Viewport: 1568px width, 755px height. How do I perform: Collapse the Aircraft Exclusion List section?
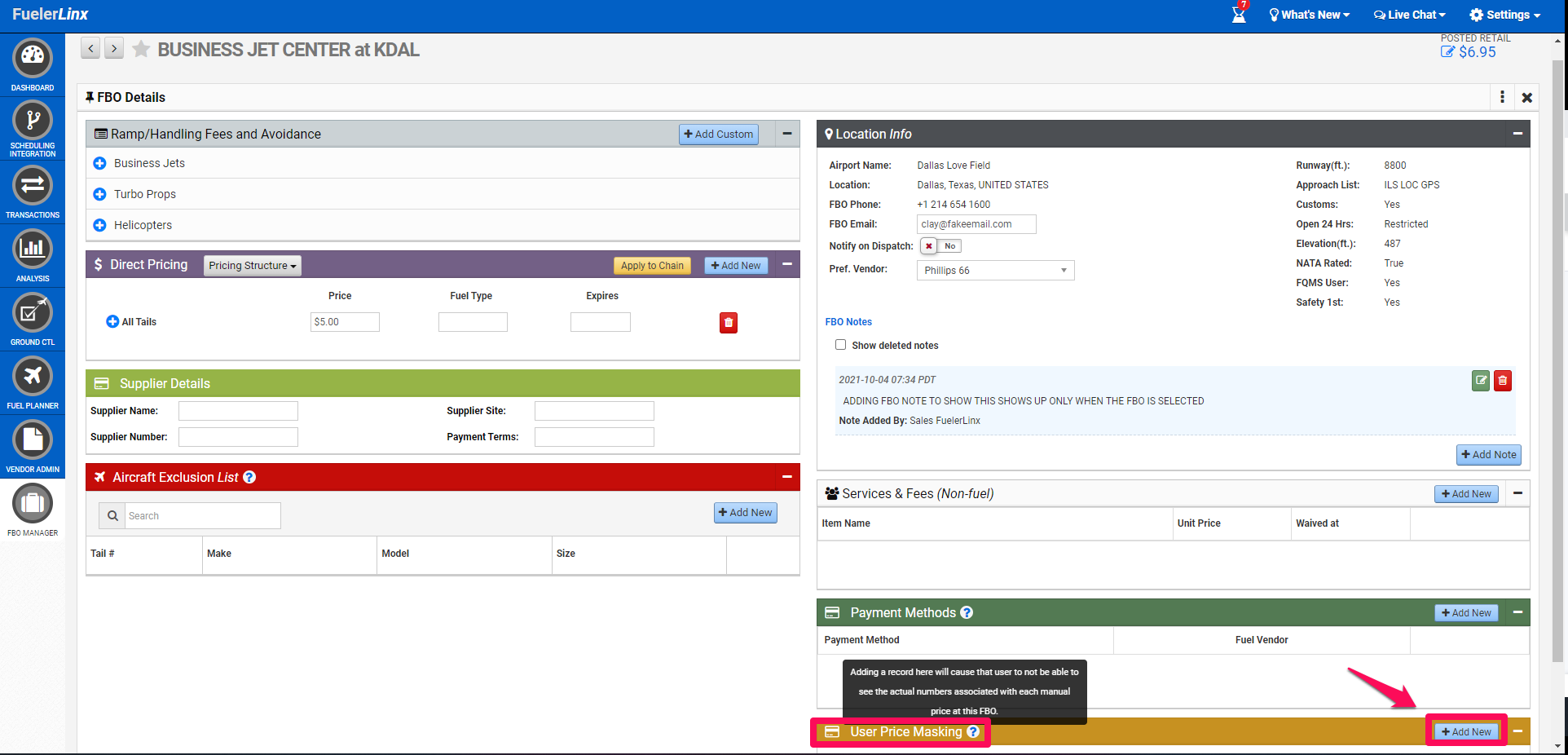(787, 477)
